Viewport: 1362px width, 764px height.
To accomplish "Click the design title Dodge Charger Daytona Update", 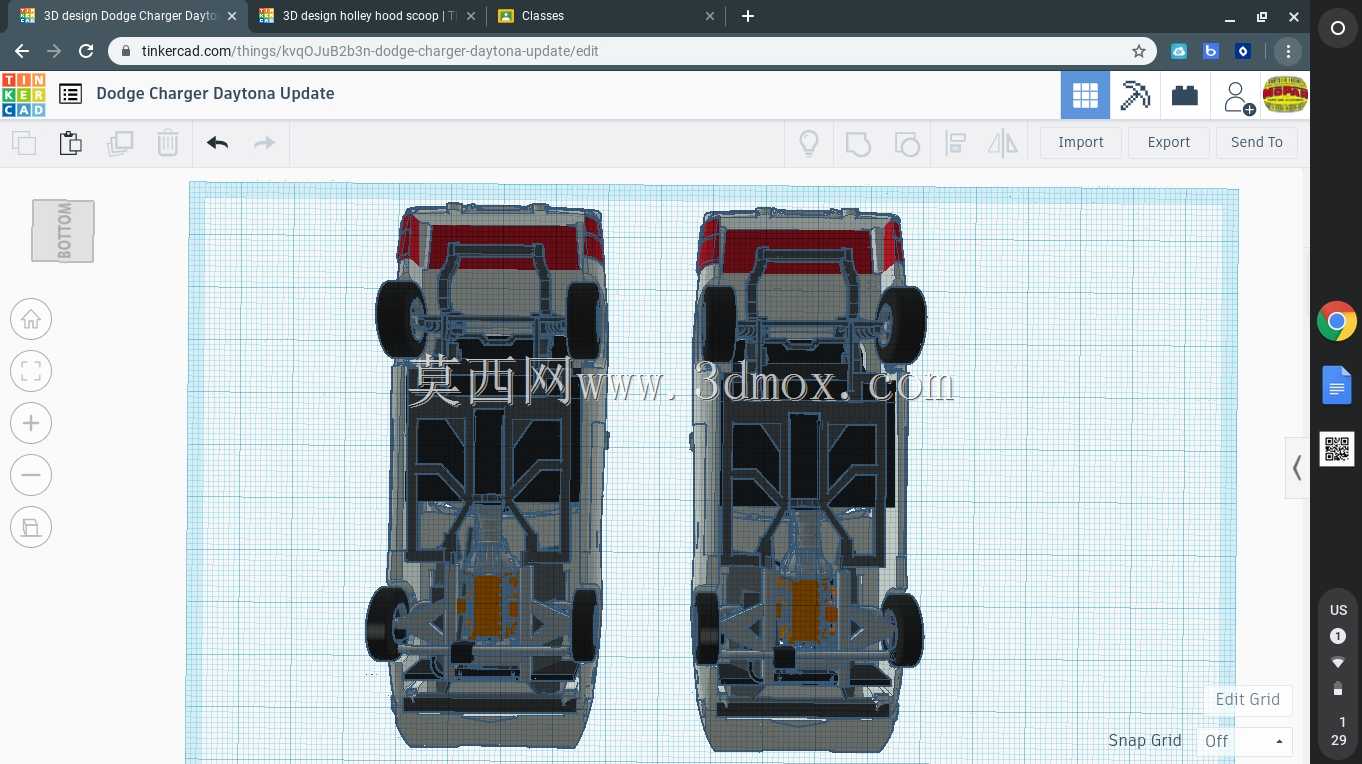I will tap(215, 94).
